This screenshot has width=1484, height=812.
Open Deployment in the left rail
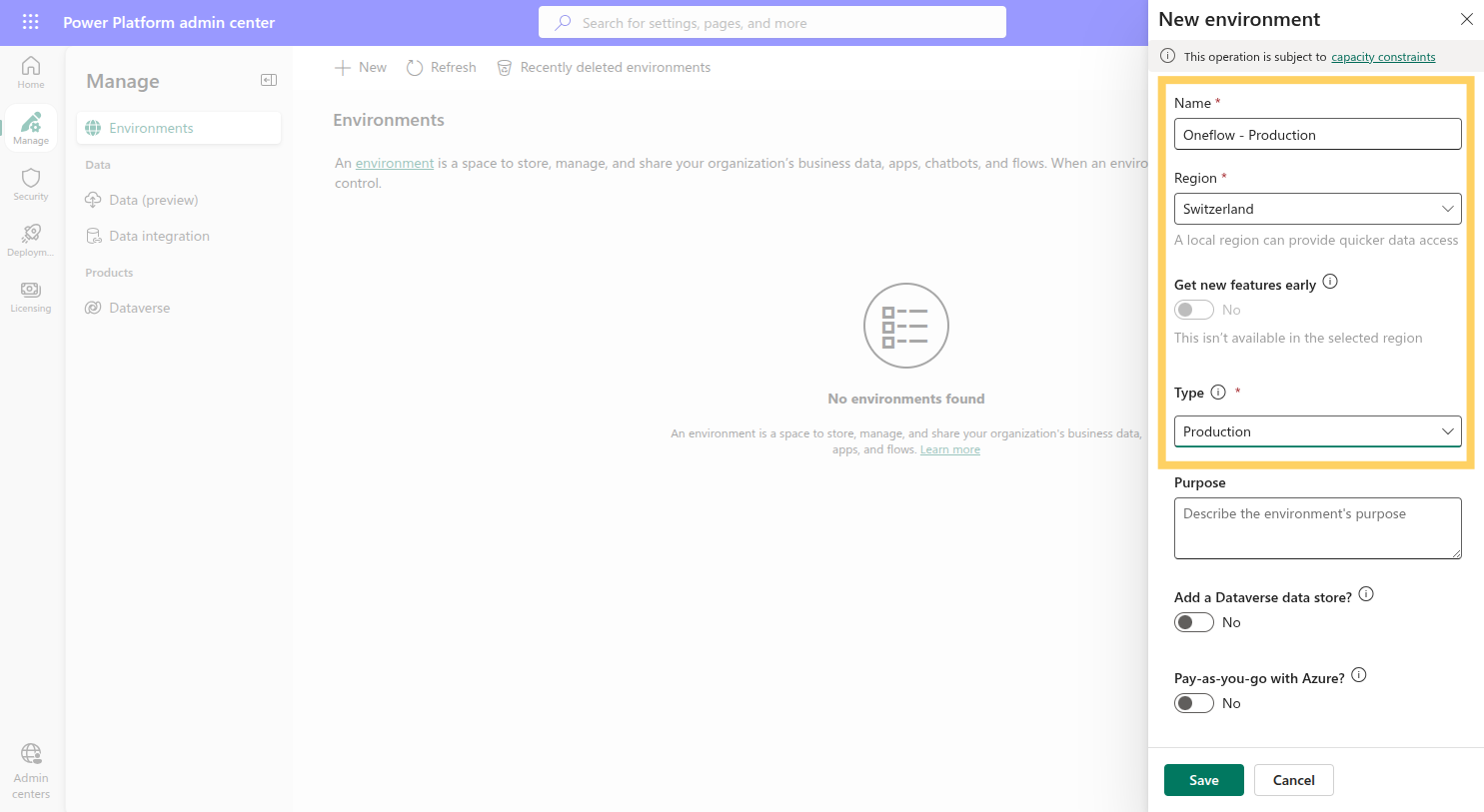tap(31, 240)
